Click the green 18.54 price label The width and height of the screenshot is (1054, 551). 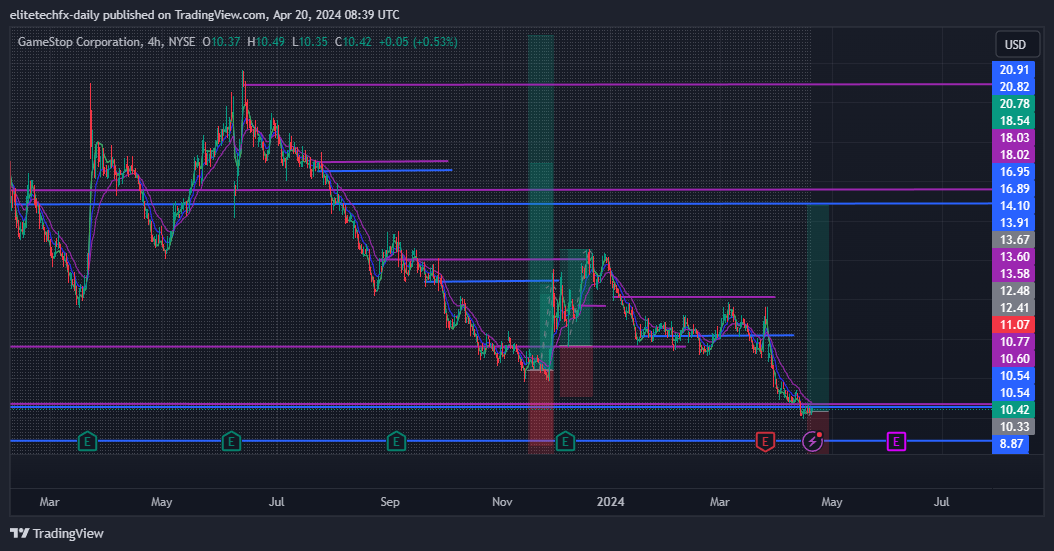tap(1014, 121)
